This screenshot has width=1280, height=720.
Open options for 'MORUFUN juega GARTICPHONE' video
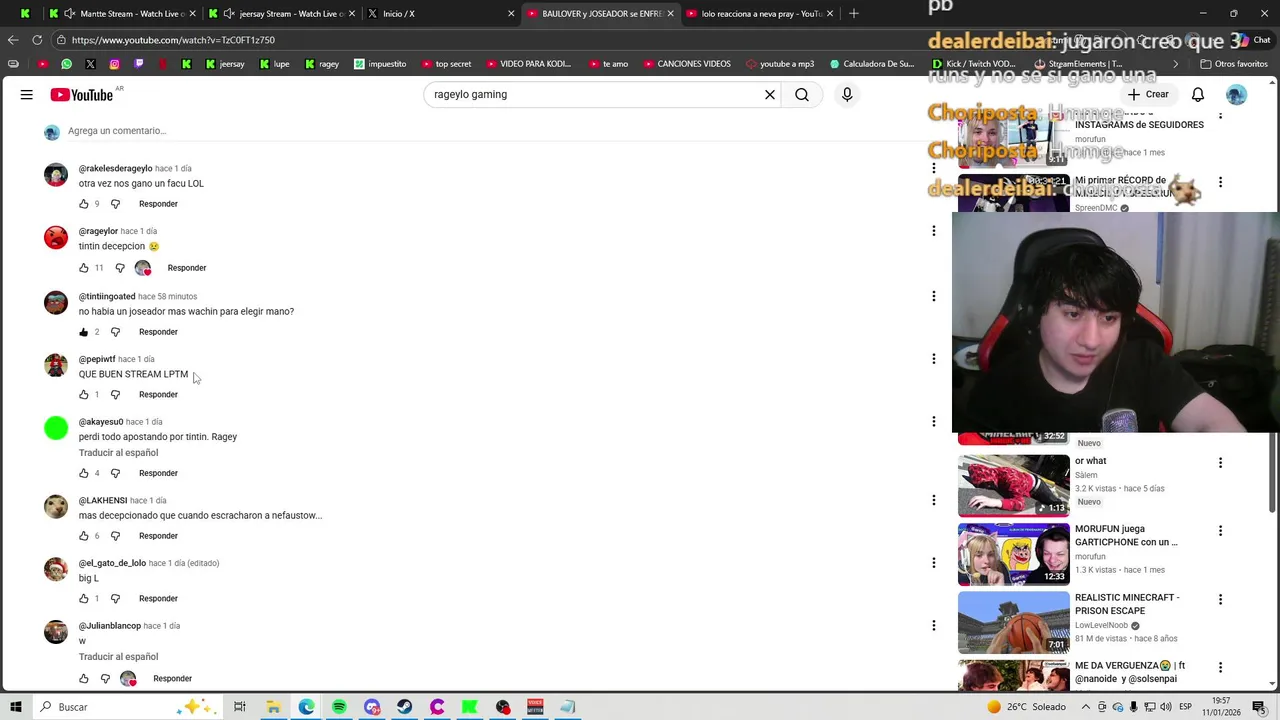pos(1220,531)
